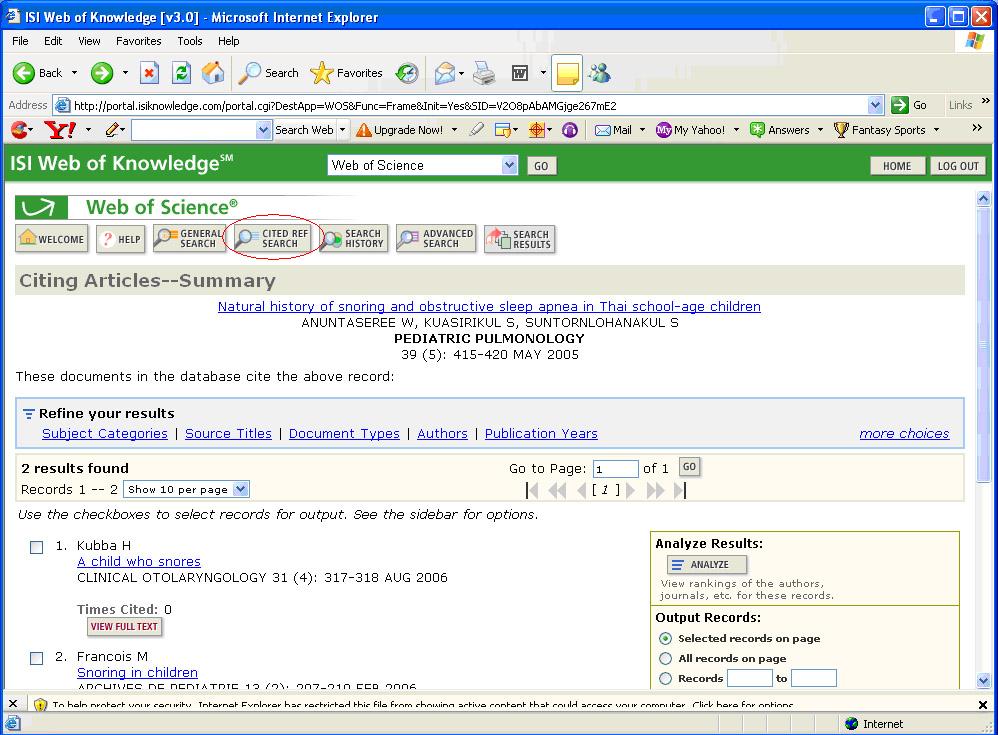Image resolution: width=998 pixels, height=735 pixels.
Task: Click VIEW FULL TEXT for Kubba H
Action: (124, 626)
